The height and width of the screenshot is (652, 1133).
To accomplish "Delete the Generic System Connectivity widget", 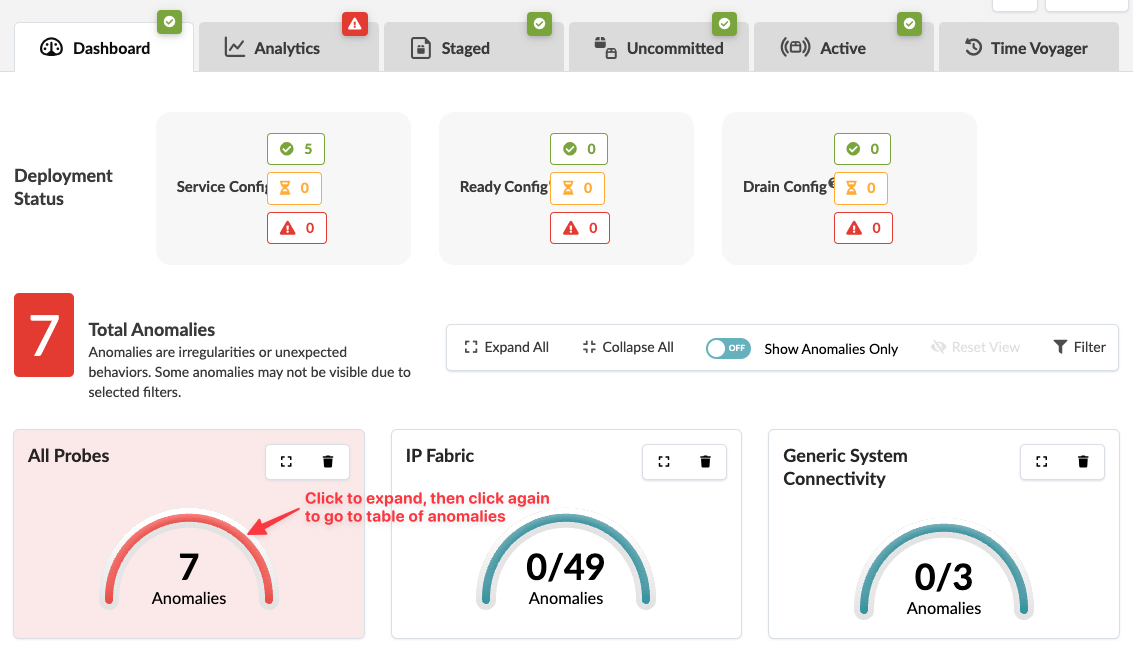I will 1083,461.
